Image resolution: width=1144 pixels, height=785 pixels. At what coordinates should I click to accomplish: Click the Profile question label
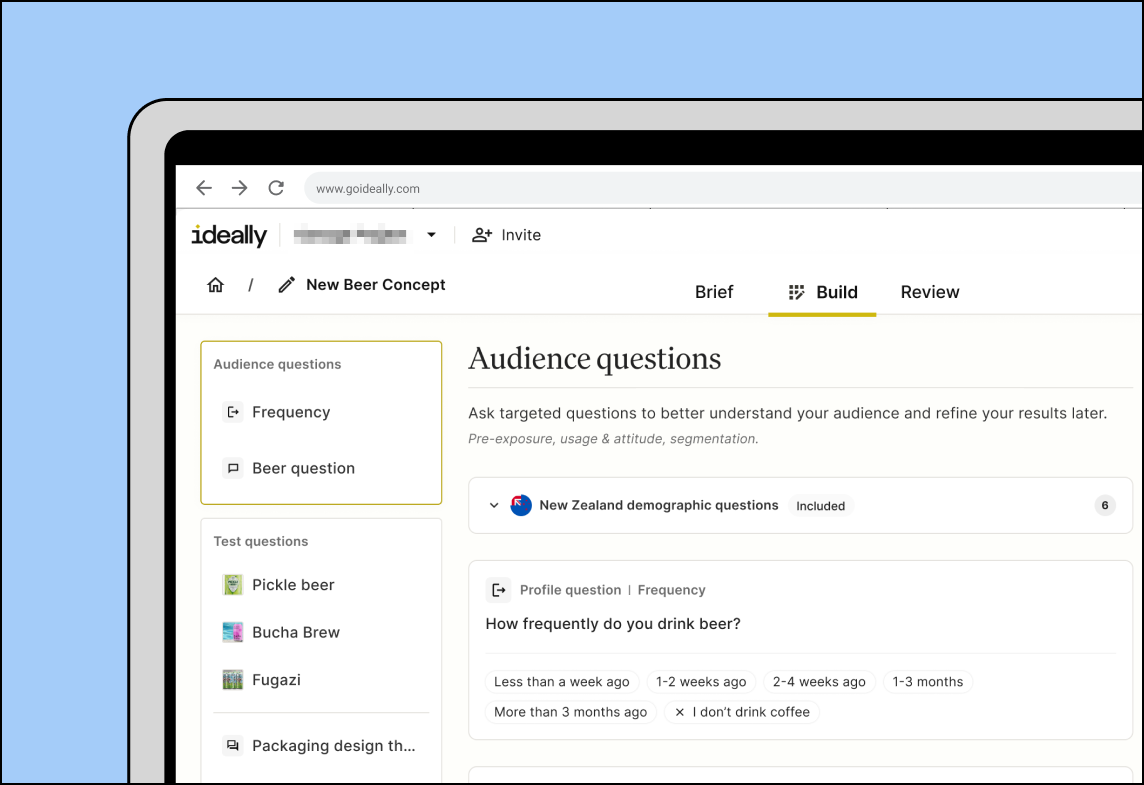coord(571,589)
